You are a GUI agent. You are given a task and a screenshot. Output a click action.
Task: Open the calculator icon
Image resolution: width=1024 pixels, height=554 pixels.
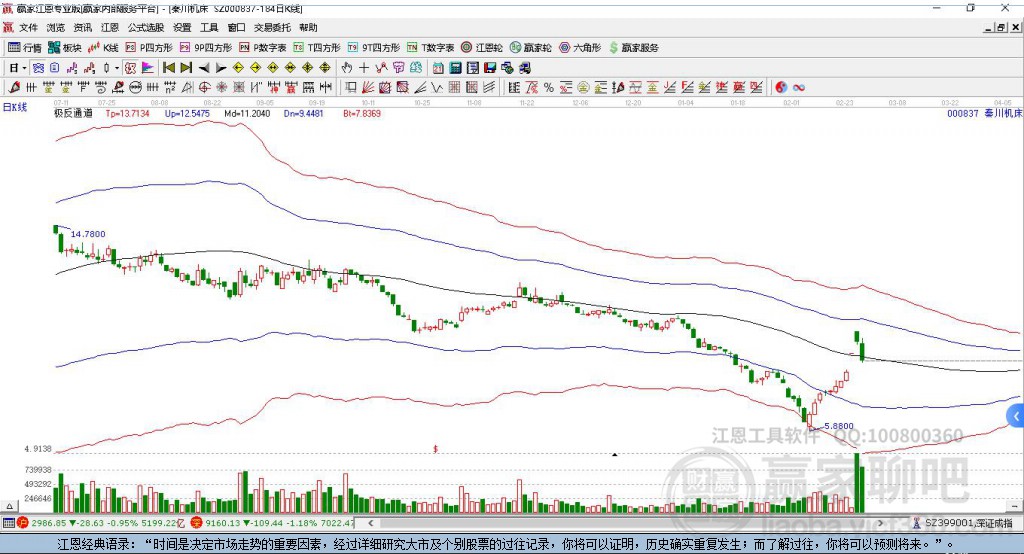pyautogui.click(x=455, y=68)
